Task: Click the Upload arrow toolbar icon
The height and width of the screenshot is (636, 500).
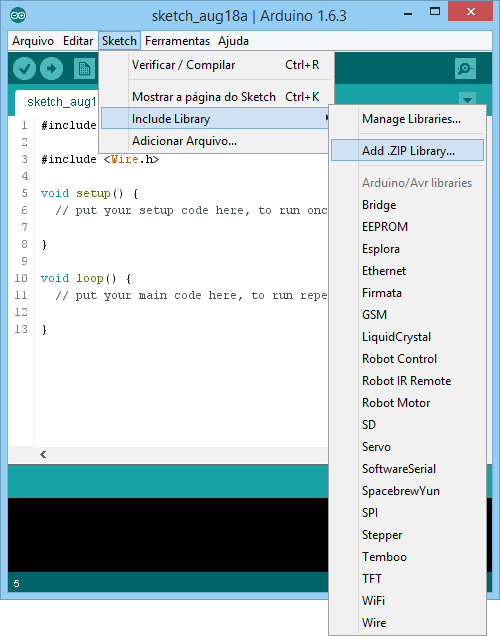Action: click(x=52, y=69)
